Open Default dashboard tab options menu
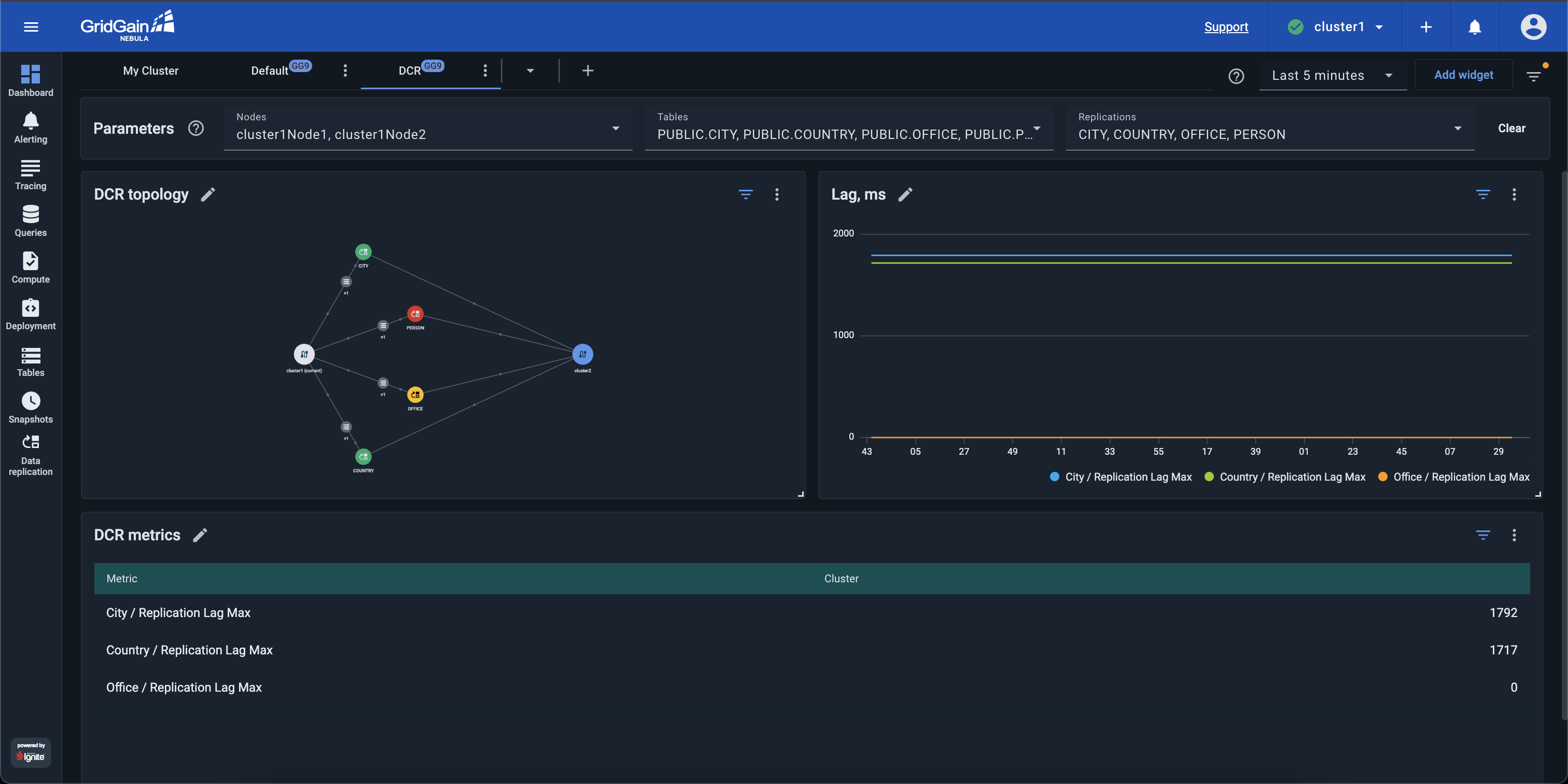 345,71
